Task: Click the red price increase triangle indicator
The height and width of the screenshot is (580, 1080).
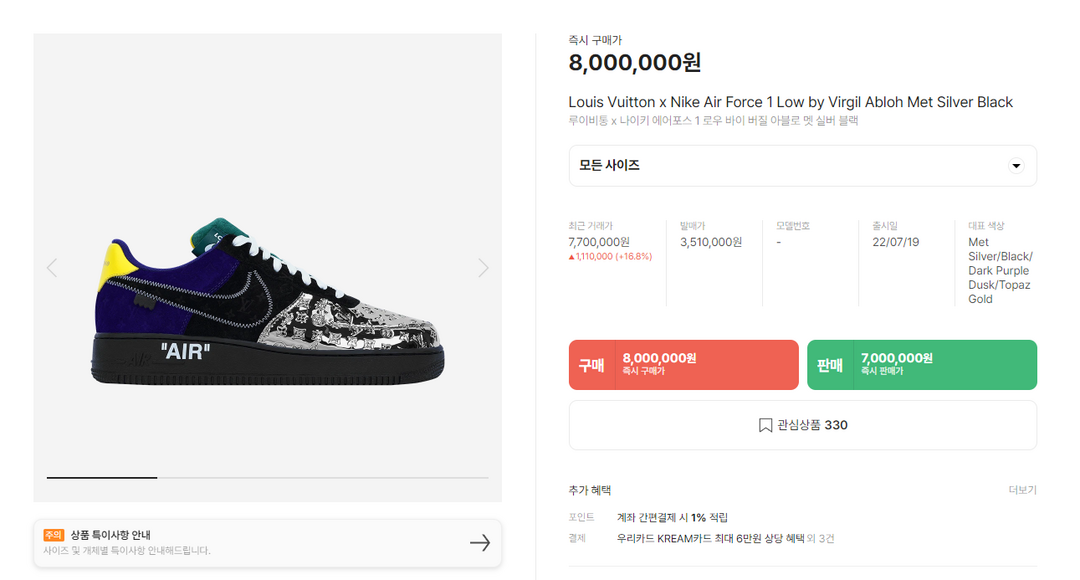Action: click(572, 257)
